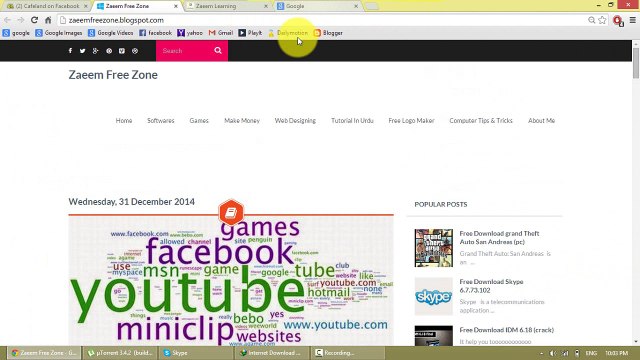Viewport: 640px width, 360px height.
Task: Open the Web Designing menu item
Action: click(295, 120)
